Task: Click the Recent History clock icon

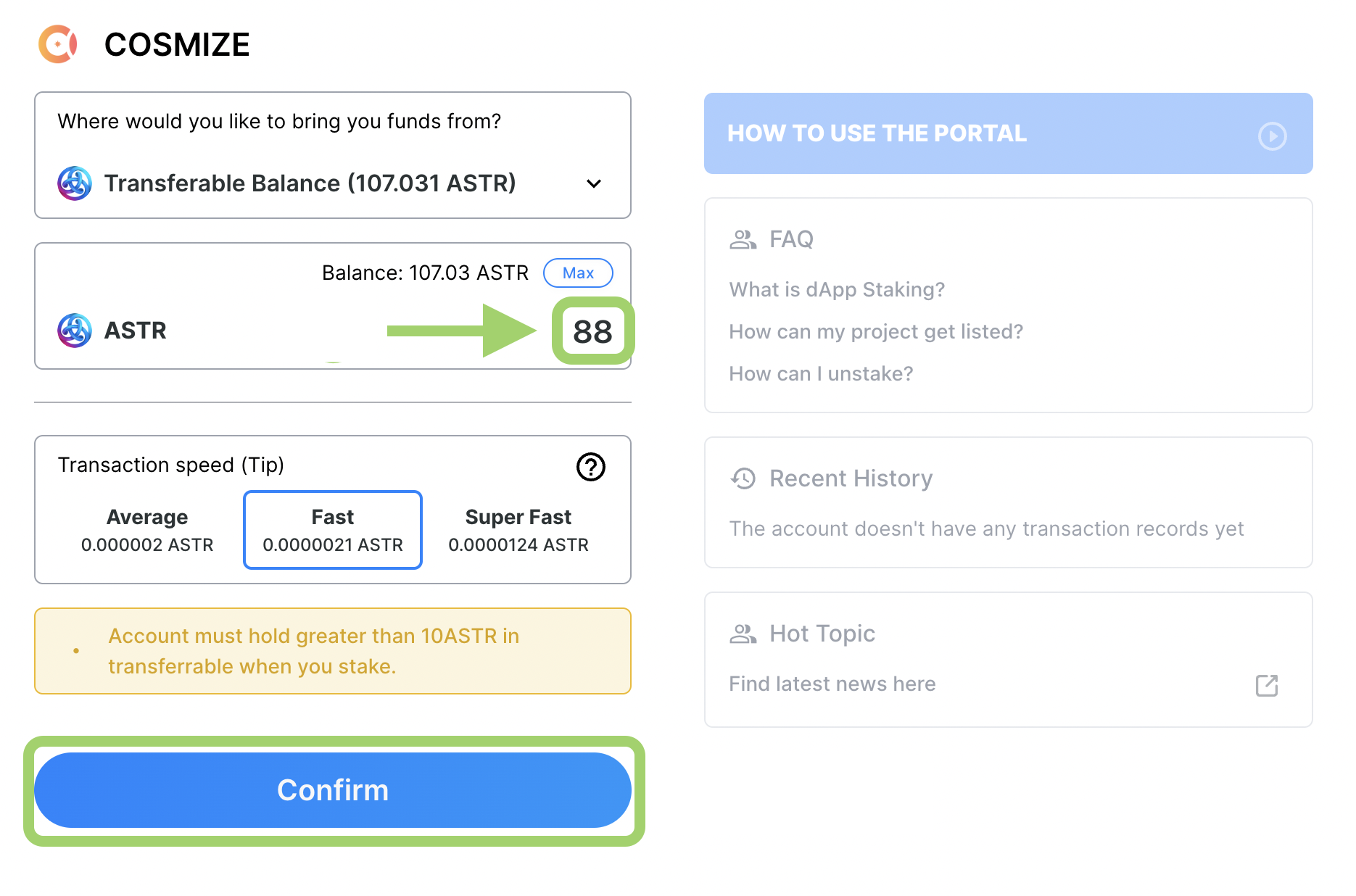Action: pos(743,478)
